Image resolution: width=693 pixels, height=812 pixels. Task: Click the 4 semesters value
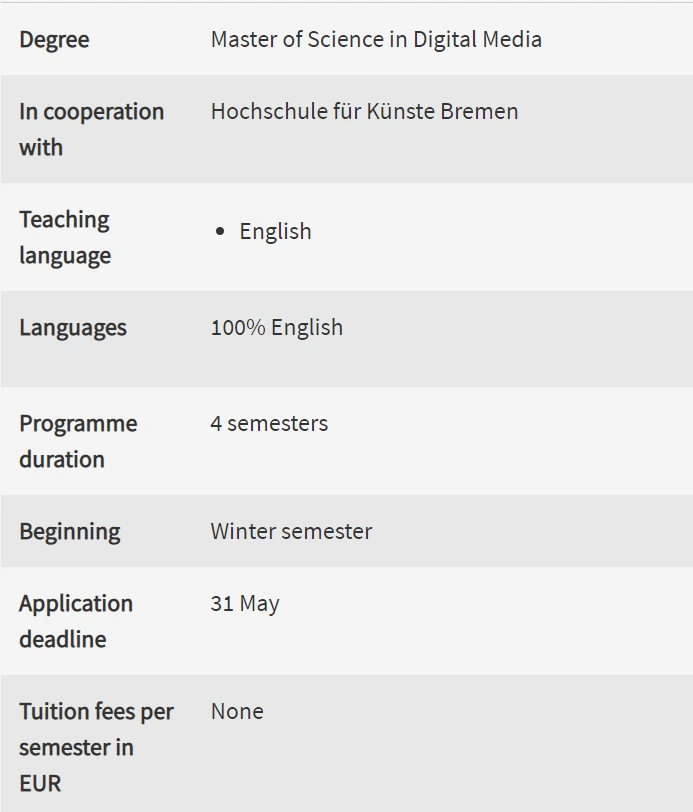[x=269, y=424]
